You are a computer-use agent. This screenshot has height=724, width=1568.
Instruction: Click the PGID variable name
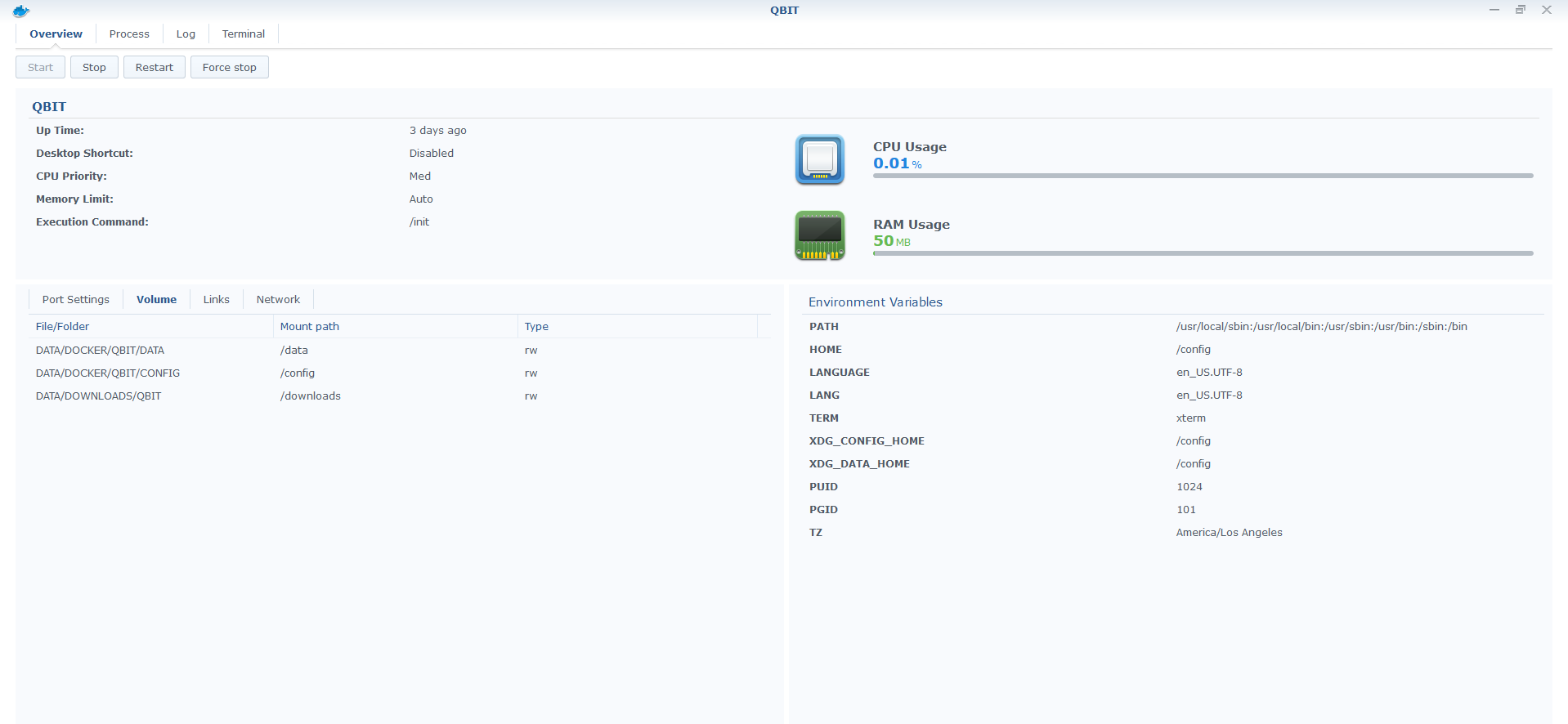823,509
